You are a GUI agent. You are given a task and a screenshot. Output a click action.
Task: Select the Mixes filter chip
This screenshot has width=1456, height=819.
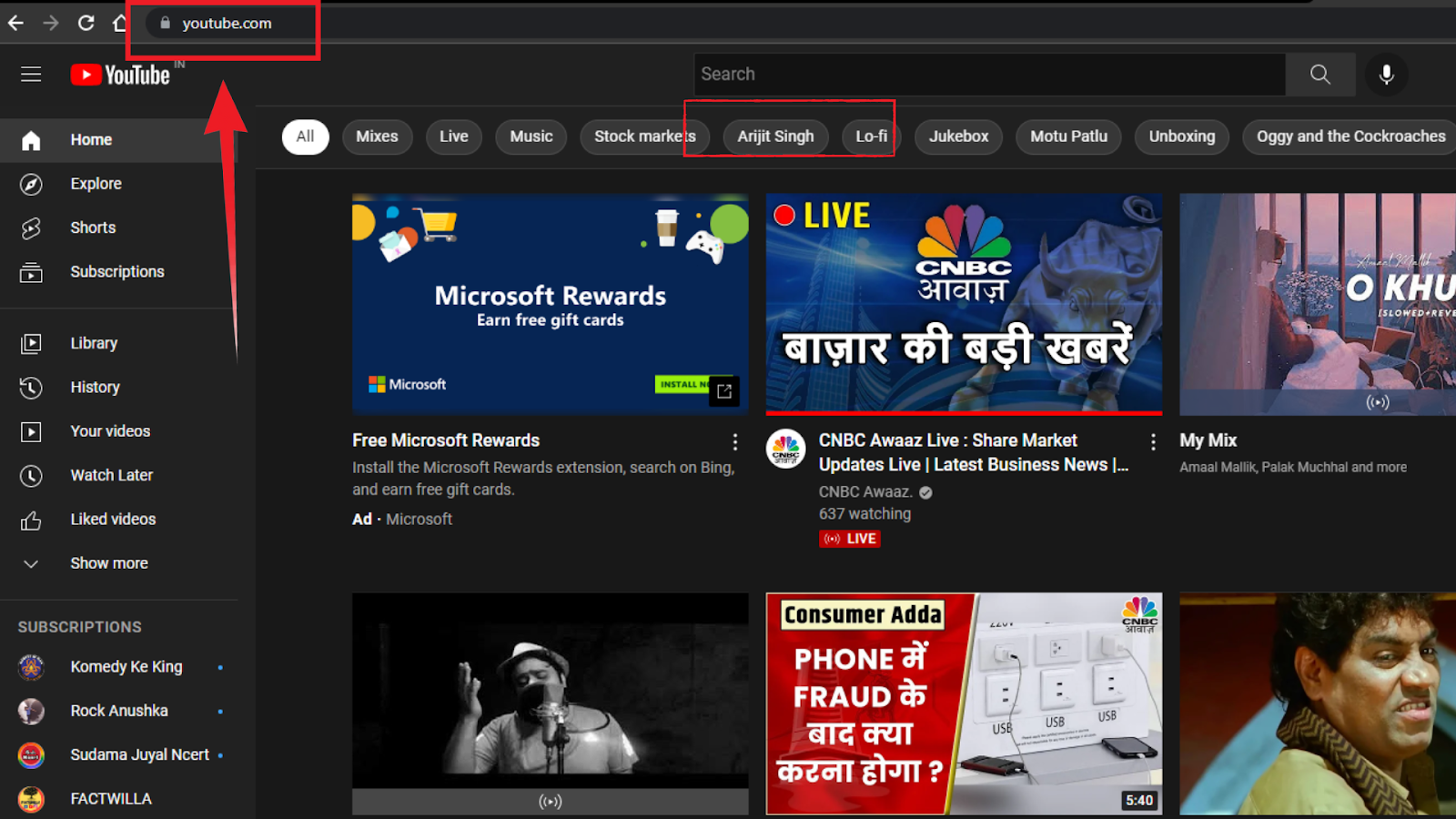pos(377,136)
